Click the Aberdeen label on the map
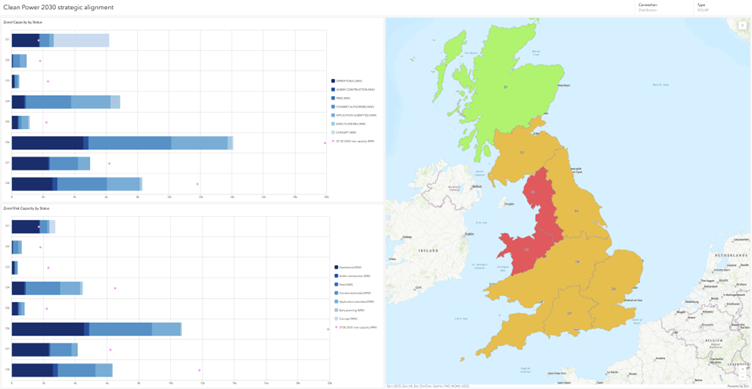Viewport: 752px width, 389px height. click(564, 85)
